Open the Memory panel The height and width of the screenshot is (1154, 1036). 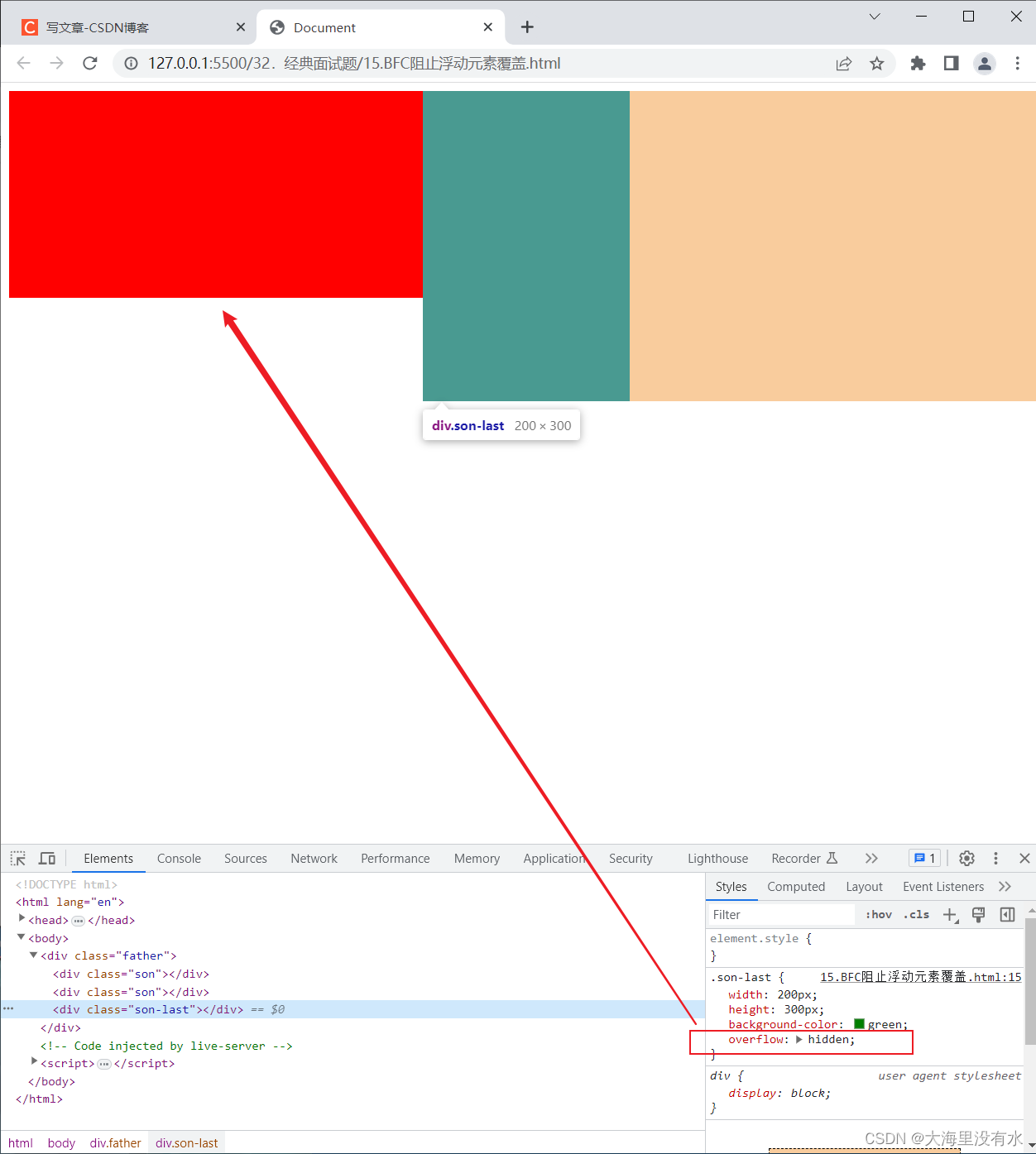click(477, 859)
